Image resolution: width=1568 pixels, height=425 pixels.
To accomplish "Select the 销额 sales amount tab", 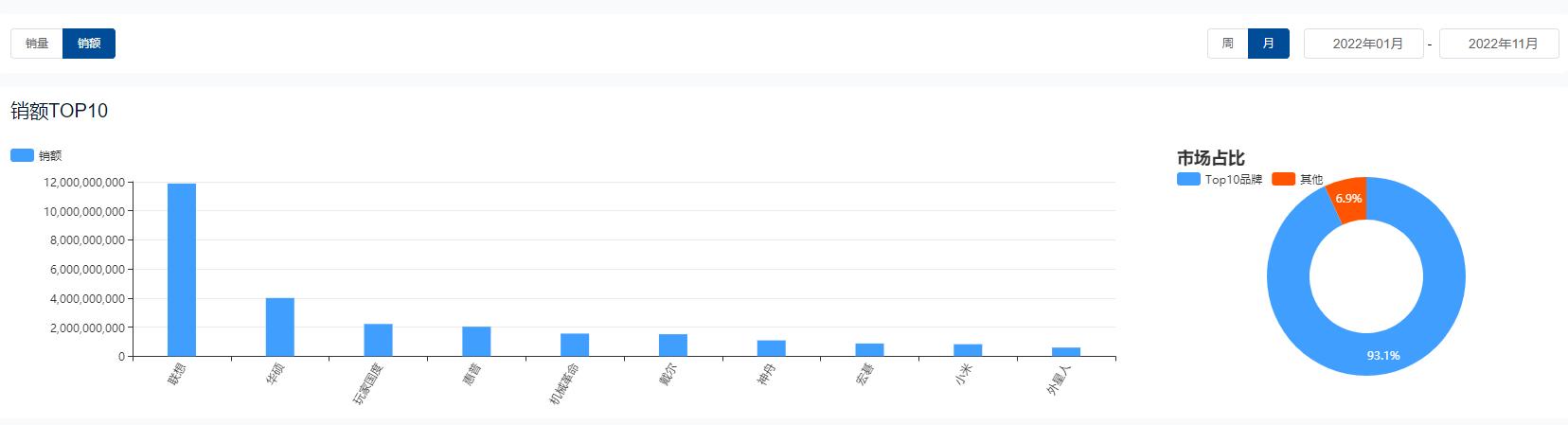I will coord(89,44).
